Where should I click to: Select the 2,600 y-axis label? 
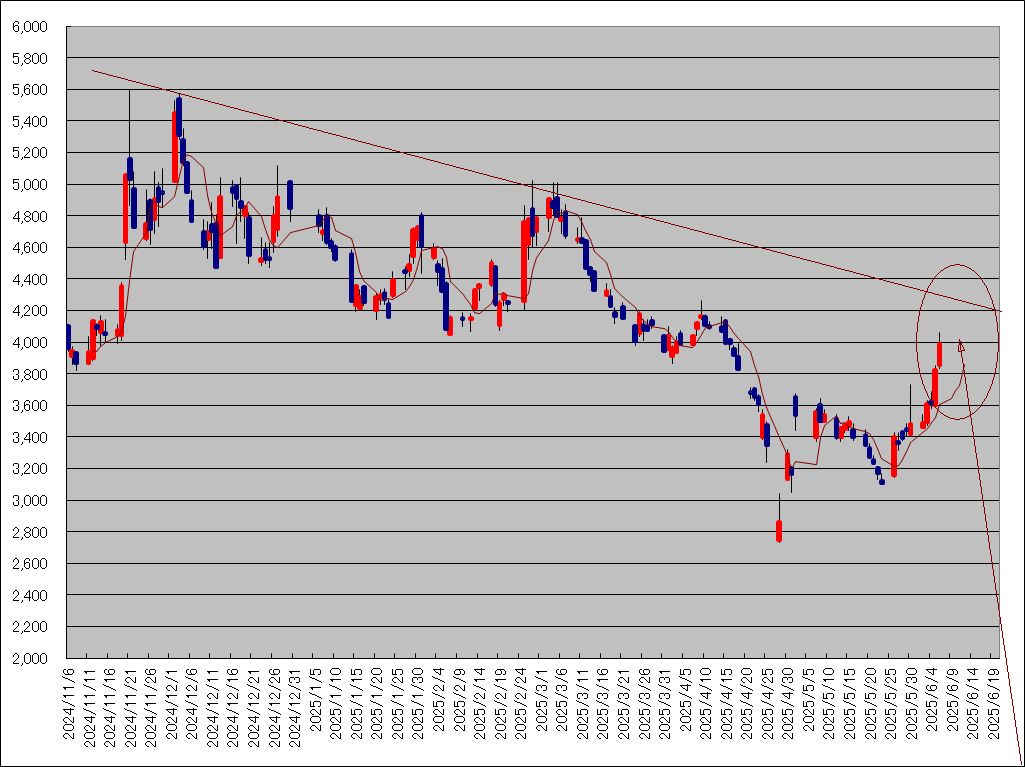click(30, 564)
